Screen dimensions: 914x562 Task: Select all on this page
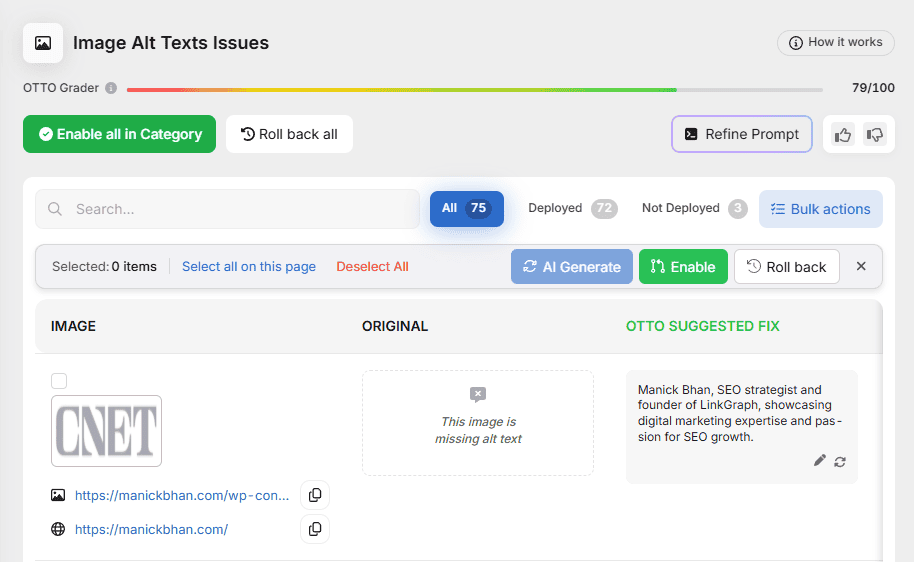tap(248, 267)
